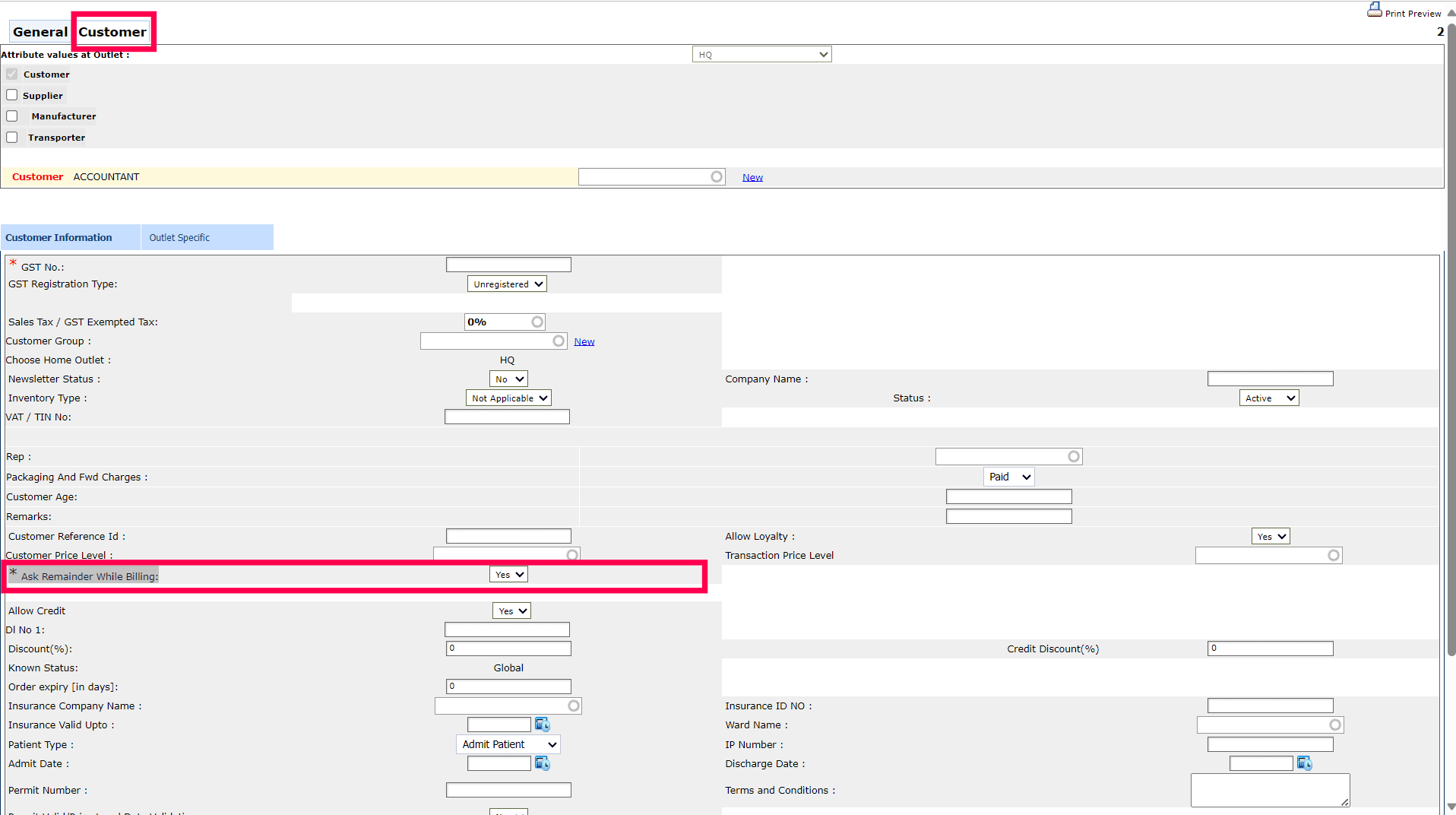Click lookup circle in Insurance Company Name field

pos(574,706)
